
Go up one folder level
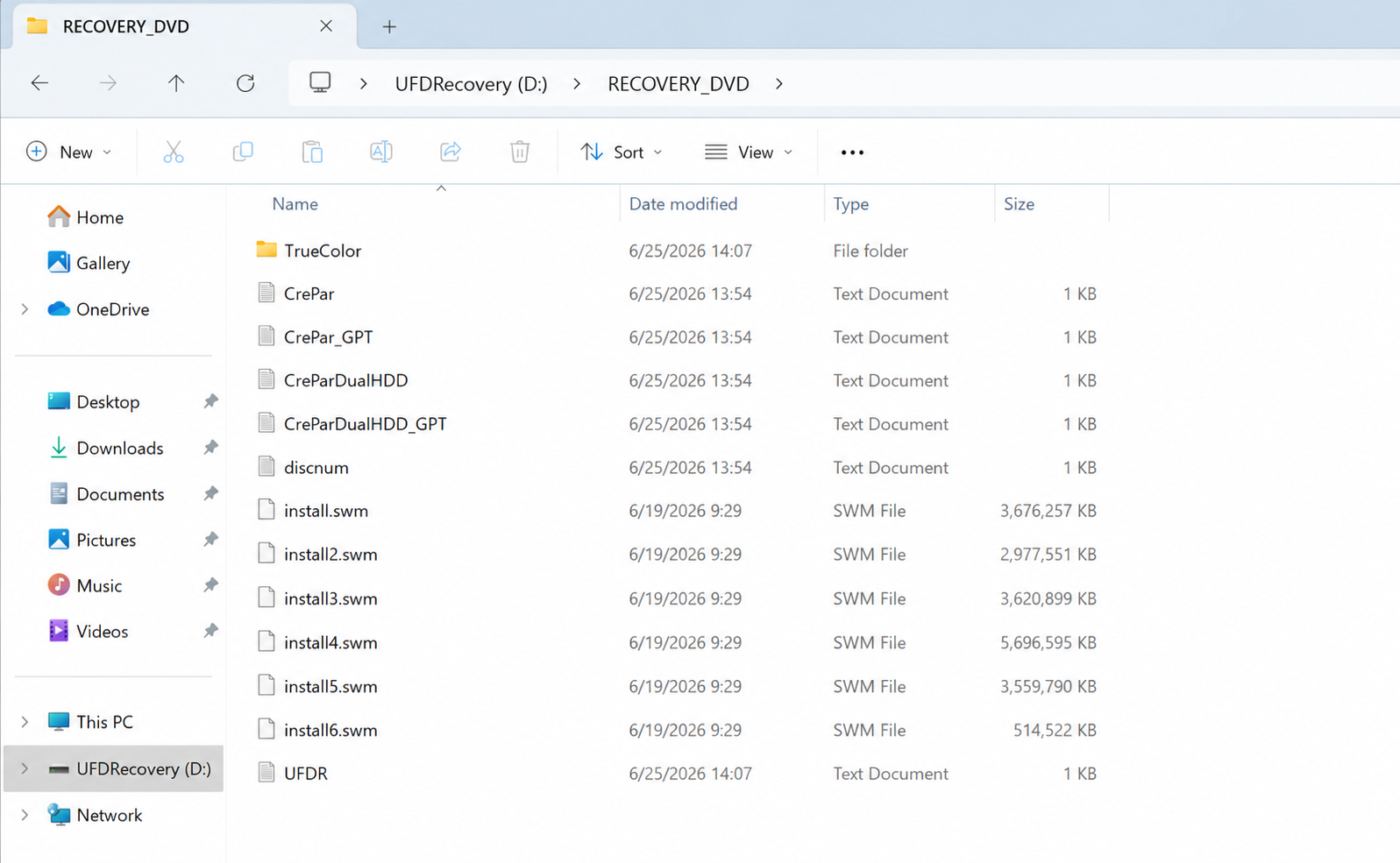pyautogui.click(x=176, y=83)
